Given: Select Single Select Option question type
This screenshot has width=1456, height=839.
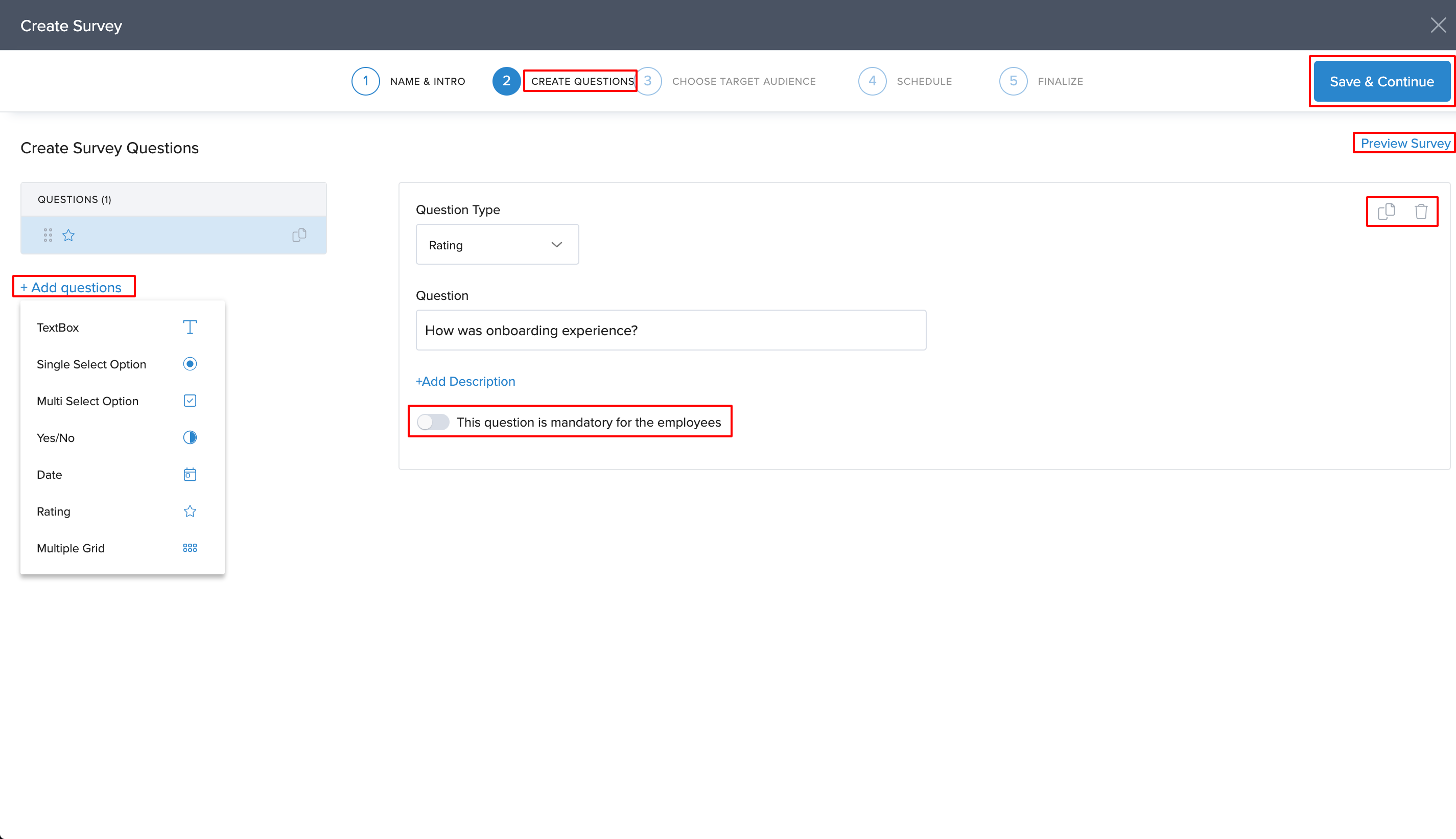Looking at the screenshot, I should pos(91,364).
